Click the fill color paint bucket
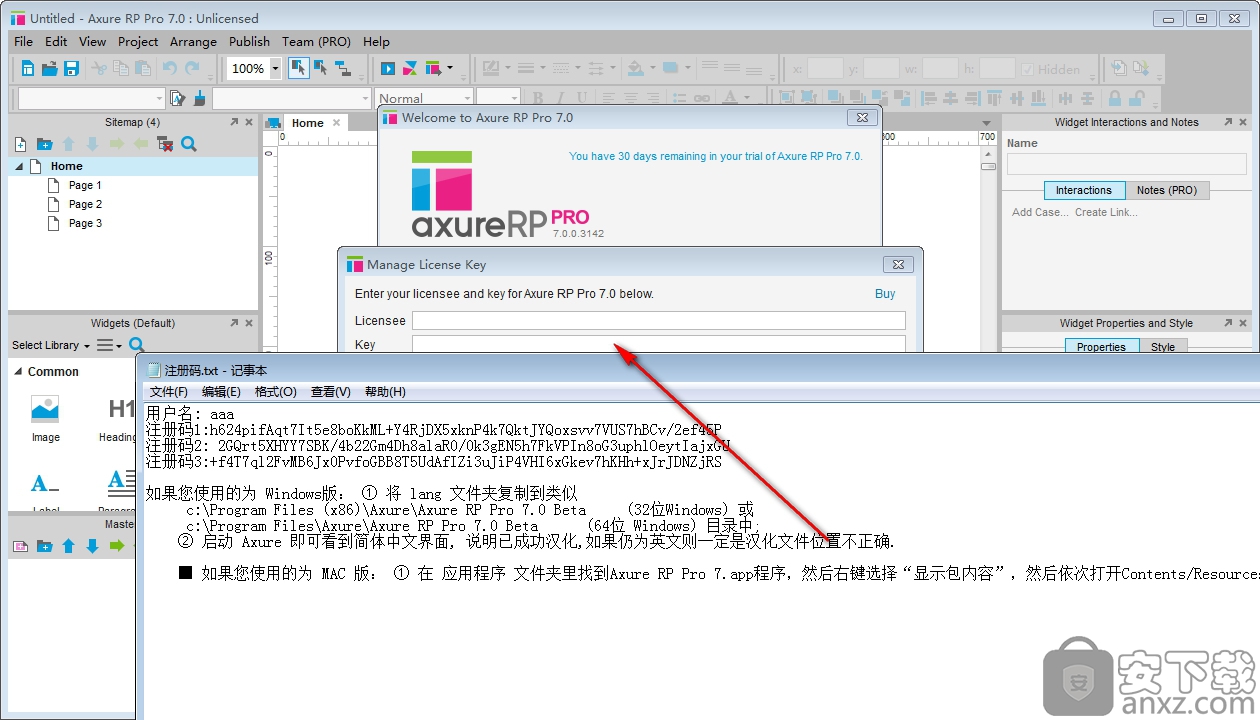The image size is (1260, 720). 635,68
